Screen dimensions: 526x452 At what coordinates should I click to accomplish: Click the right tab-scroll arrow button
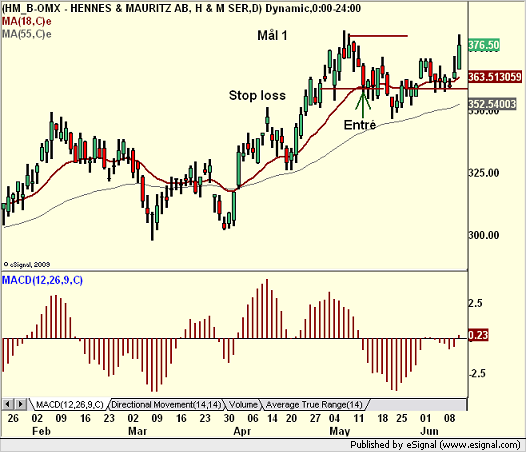point(20,404)
